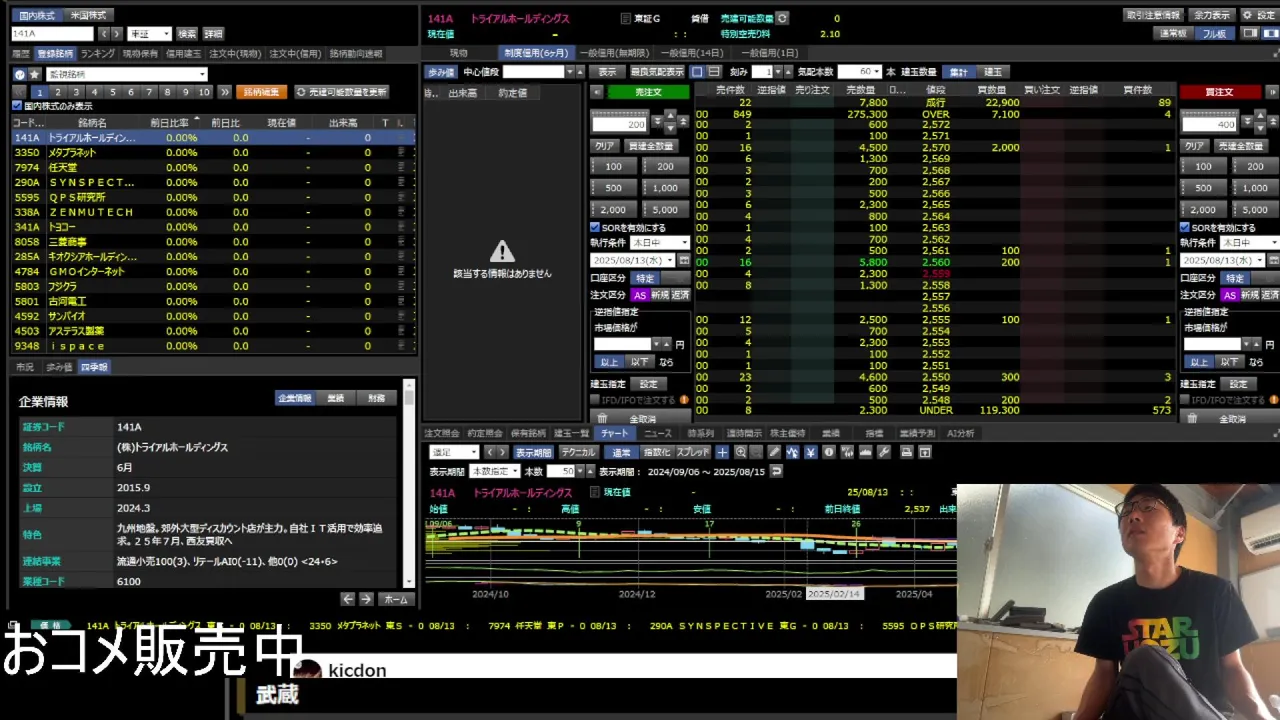Select 新規 order type in sell panel

660,295
